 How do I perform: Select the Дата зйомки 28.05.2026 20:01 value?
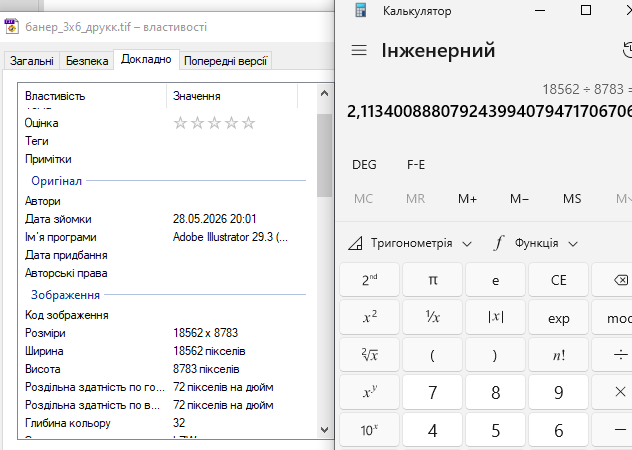(x=214, y=219)
